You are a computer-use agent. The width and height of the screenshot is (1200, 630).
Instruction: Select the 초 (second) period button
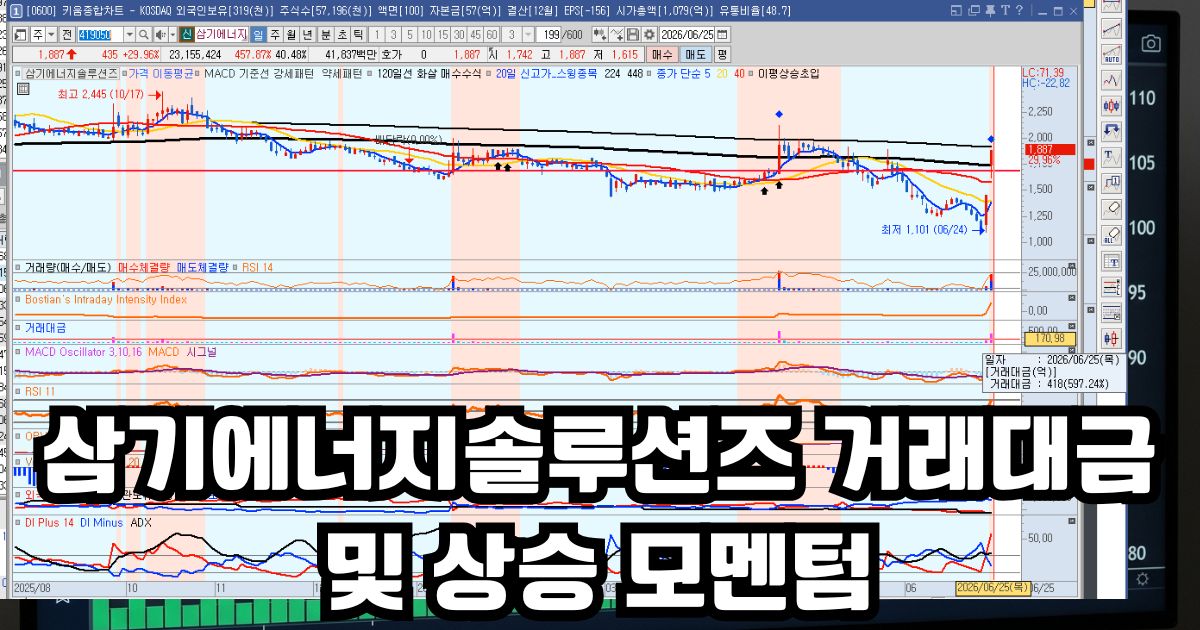pos(342,34)
